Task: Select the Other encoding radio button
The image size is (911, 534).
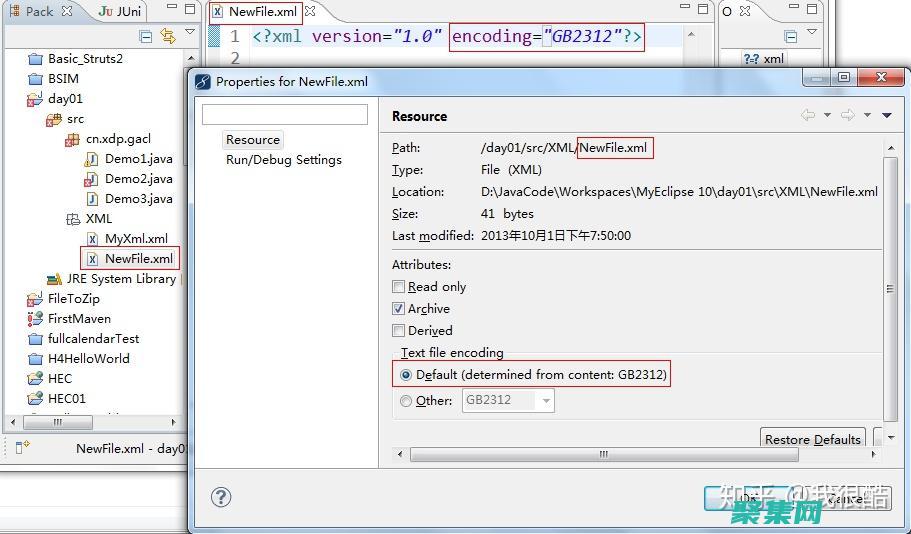Action: tap(405, 401)
